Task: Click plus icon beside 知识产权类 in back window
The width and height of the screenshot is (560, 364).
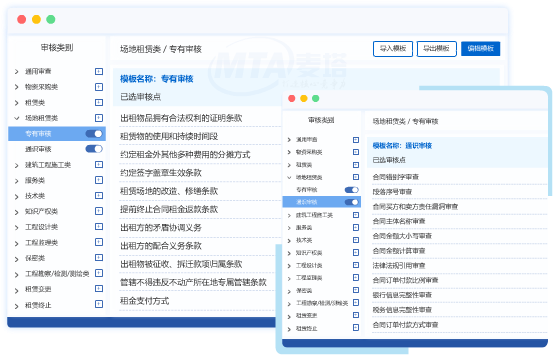Action: tap(99, 211)
